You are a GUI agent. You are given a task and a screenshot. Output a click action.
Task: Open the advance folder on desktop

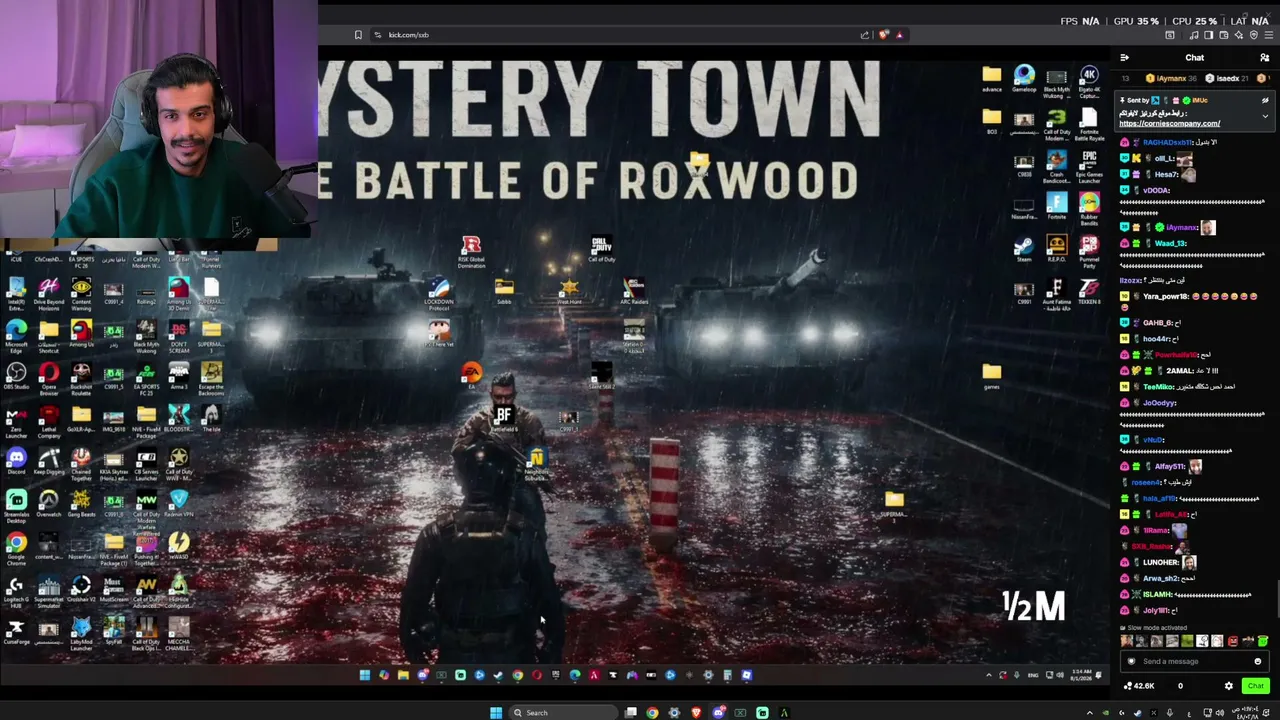pos(992,78)
